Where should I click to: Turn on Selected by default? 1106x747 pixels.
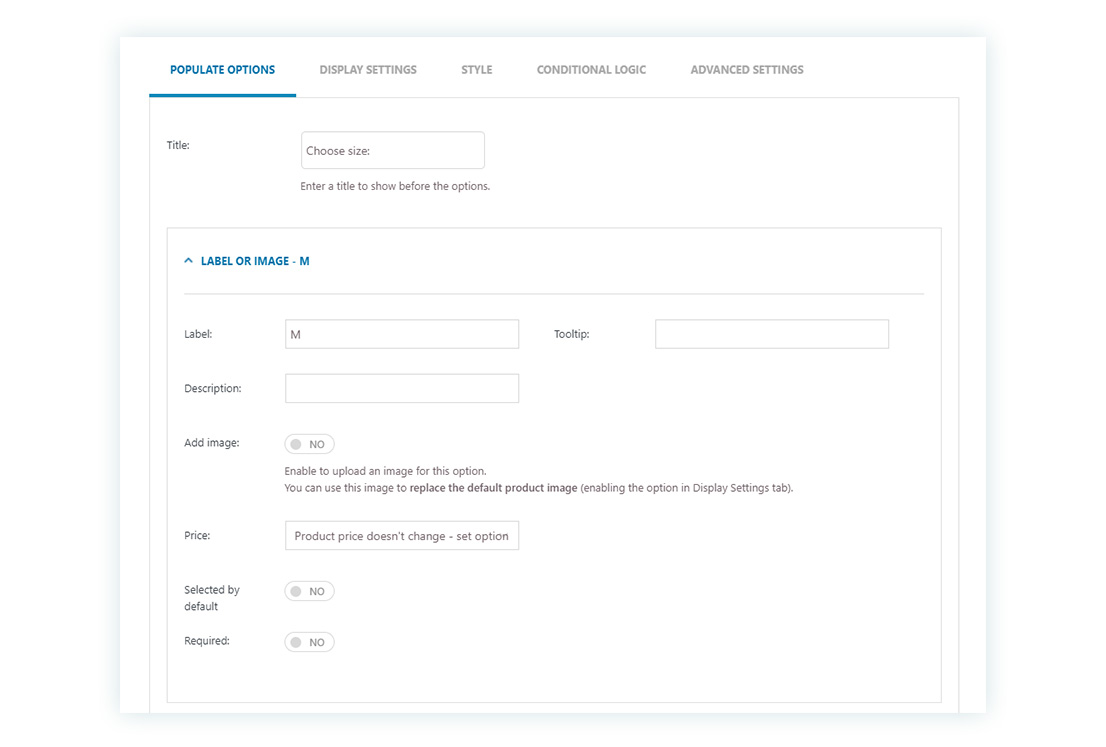pos(309,590)
